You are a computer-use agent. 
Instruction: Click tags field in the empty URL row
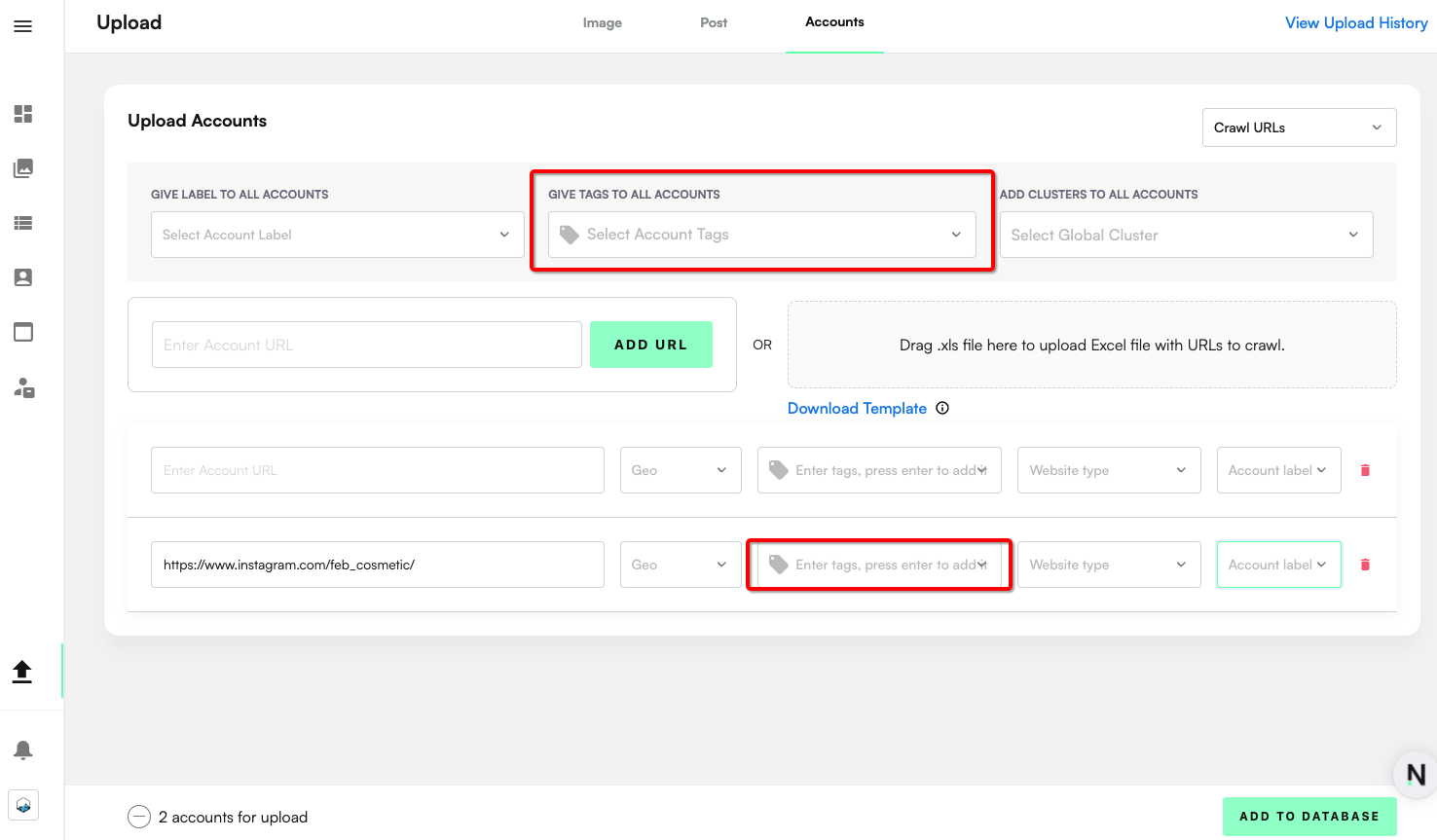click(879, 470)
